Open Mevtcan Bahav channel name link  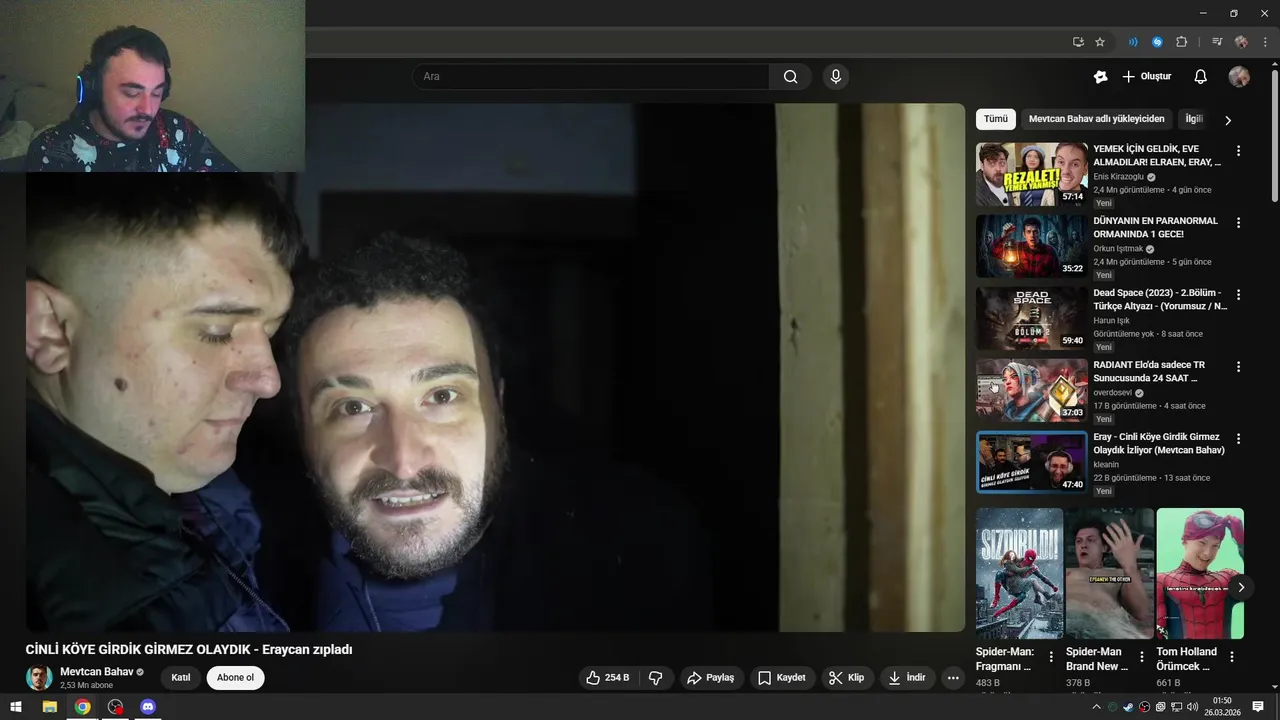pyautogui.click(x=96, y=672)
